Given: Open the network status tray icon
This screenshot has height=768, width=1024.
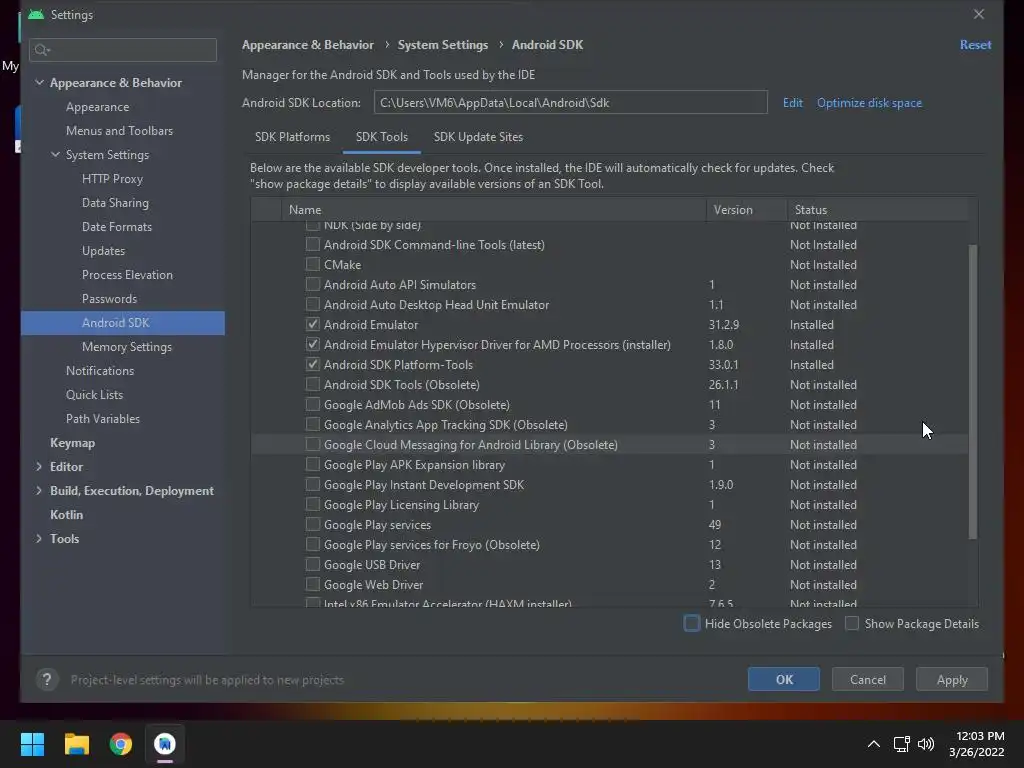Looking at the screenshot, I should 901,744.
